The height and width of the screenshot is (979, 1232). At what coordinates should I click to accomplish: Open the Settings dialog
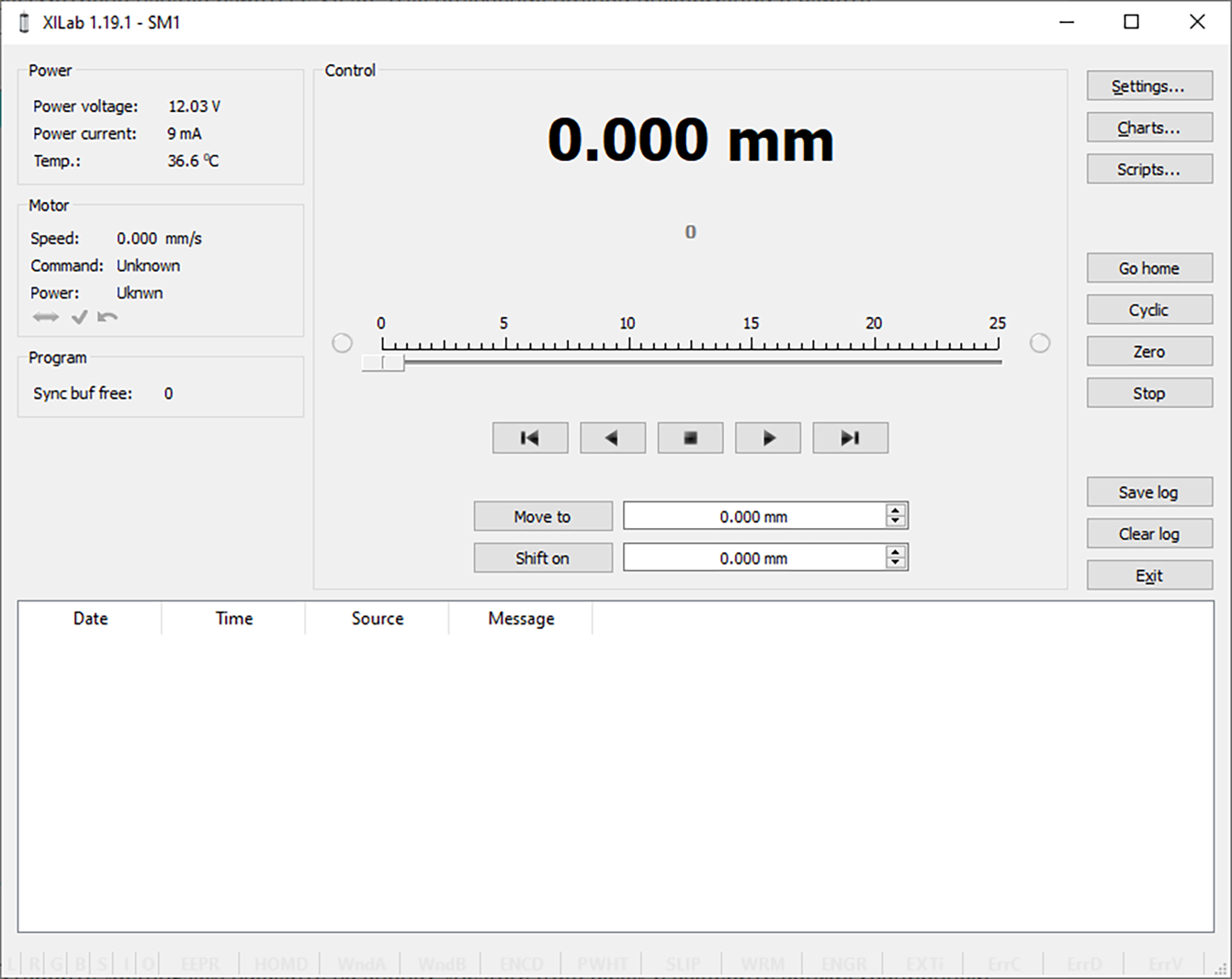pyautogui.click(x=1148, y=86)
